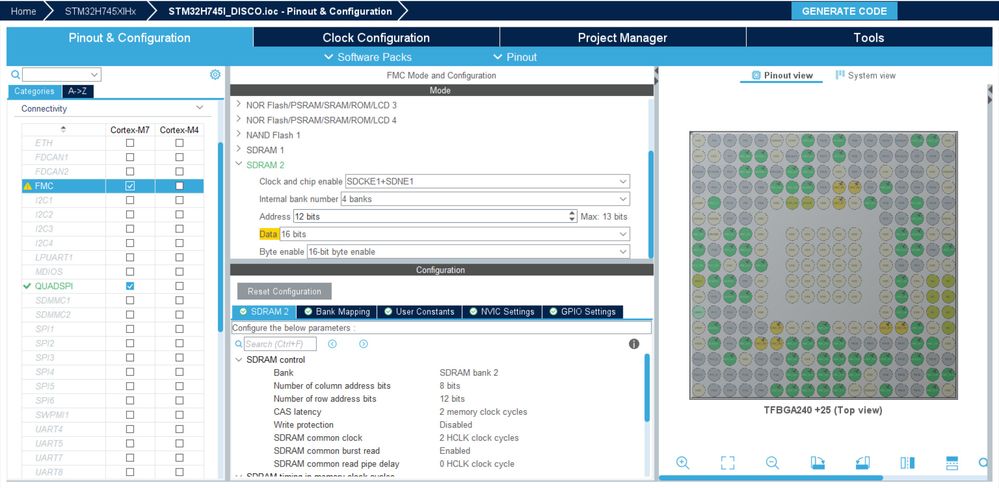Viewport: 999px width, 488px height.
Task: Click the peripheral search magnifier icon
Action: point(15,75)
